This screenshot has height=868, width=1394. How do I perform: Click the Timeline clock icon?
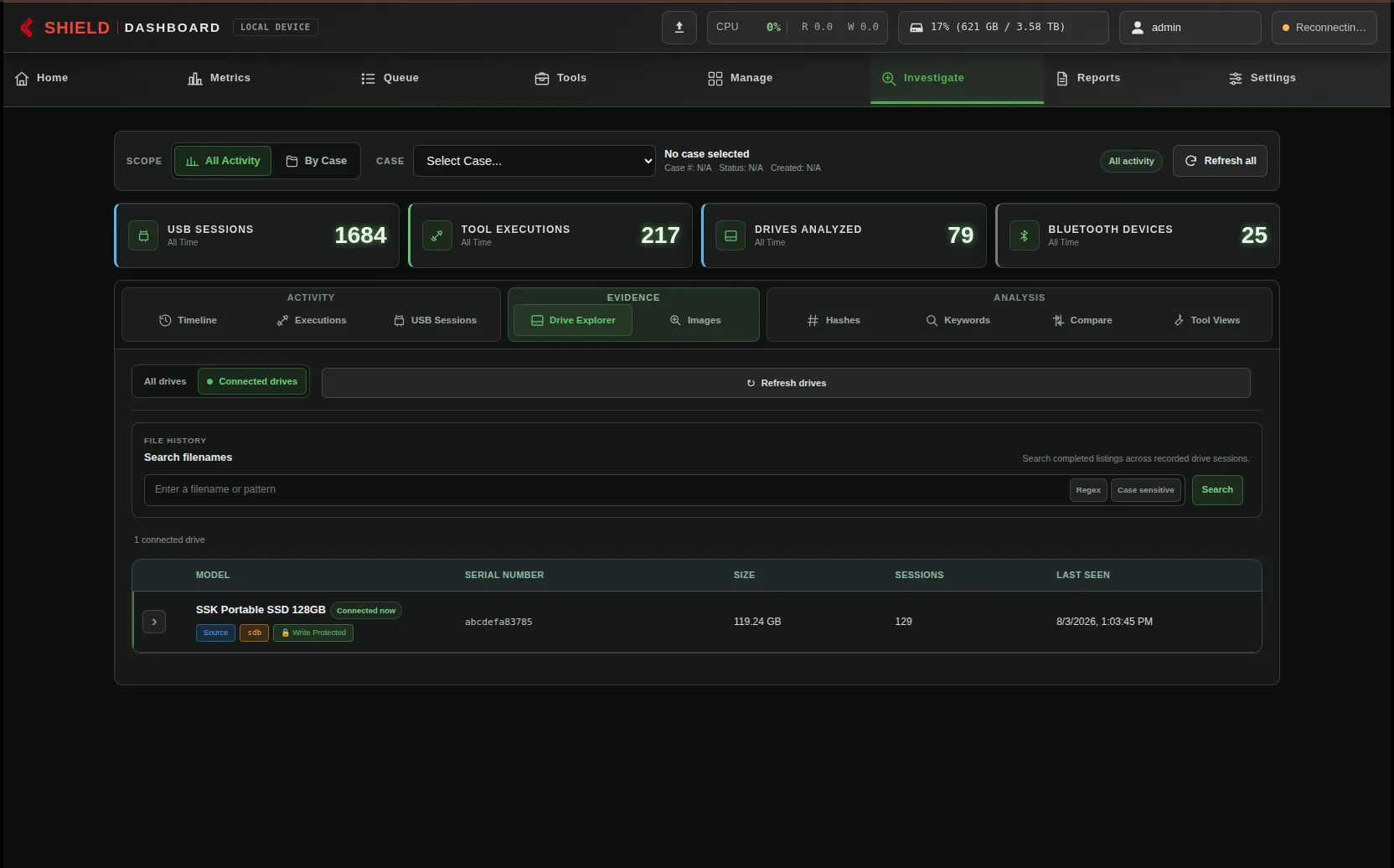click(x=165, y=320)
